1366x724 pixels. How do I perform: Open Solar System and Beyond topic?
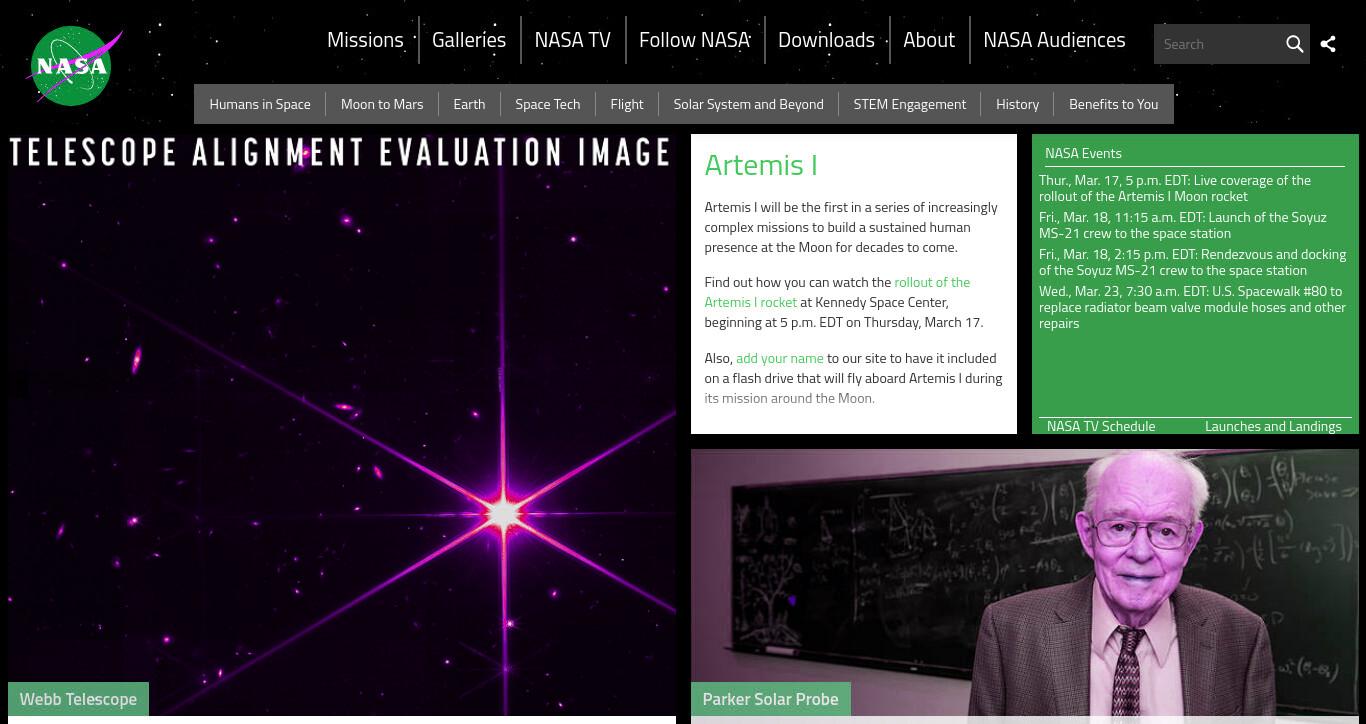(x=748, y=104)
